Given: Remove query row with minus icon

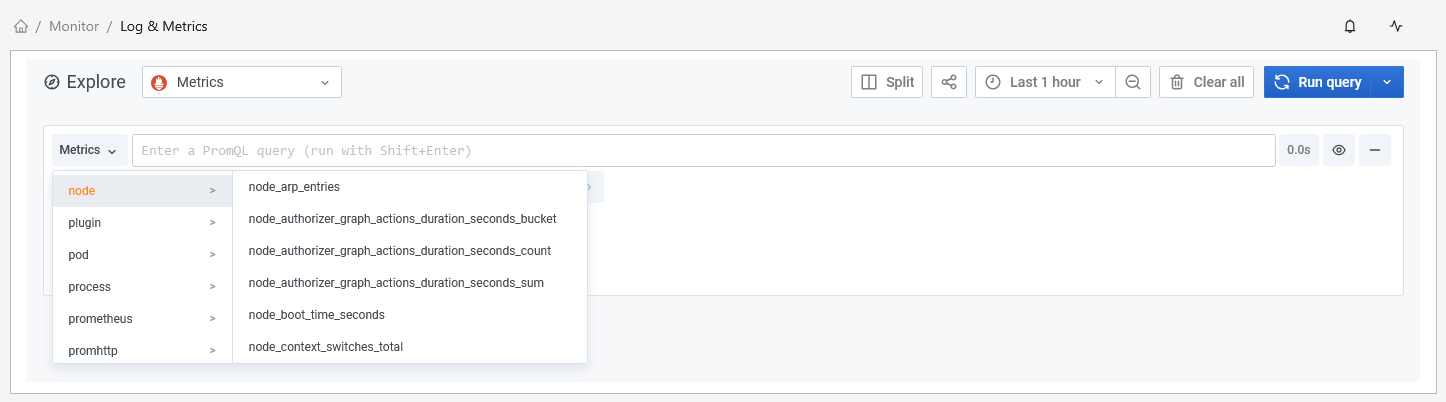Looking at the screenshot, I should (1375, 150).
